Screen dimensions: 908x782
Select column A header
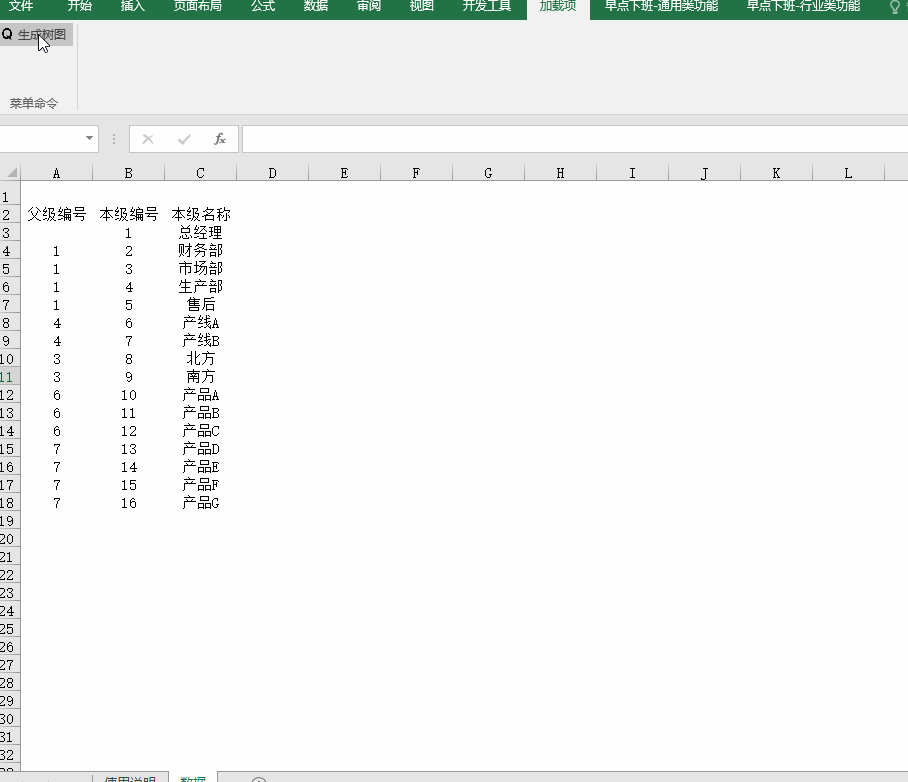[56, 173]
